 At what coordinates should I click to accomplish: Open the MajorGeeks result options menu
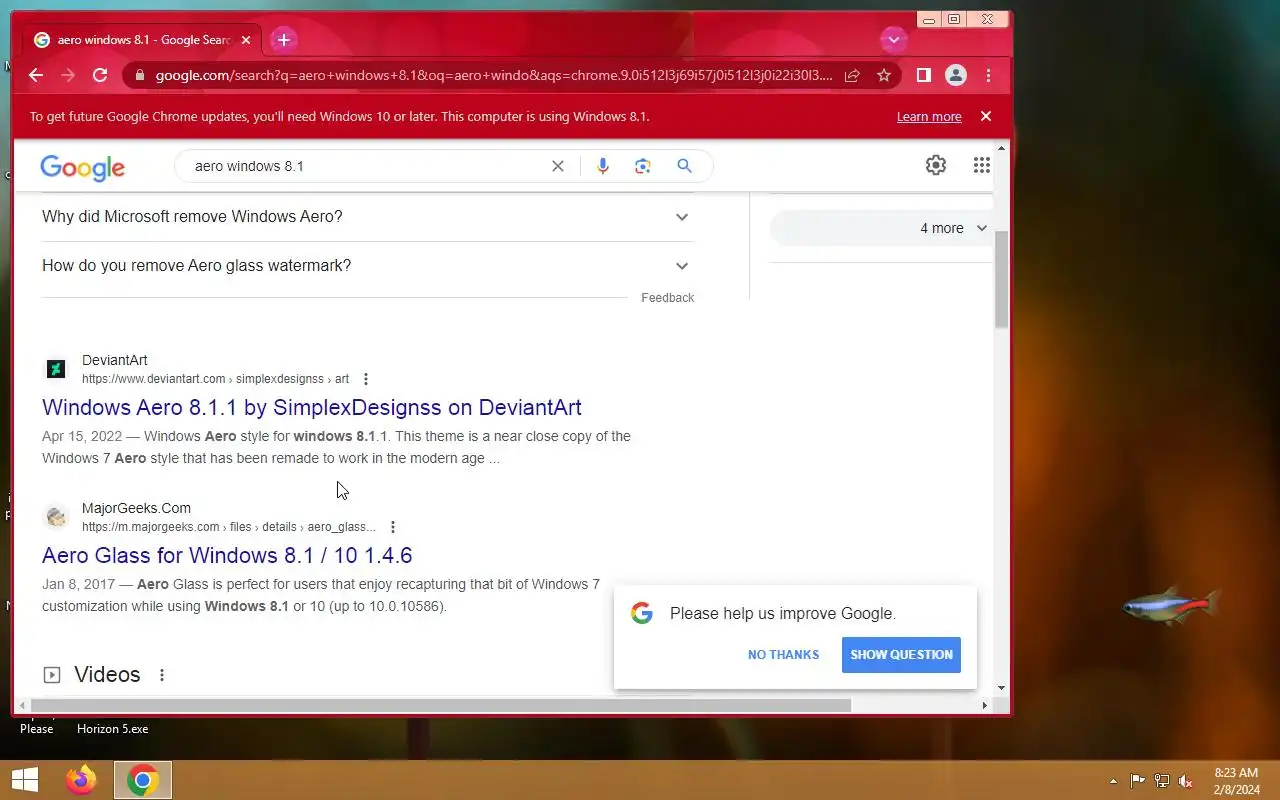[x=393, y=527]
